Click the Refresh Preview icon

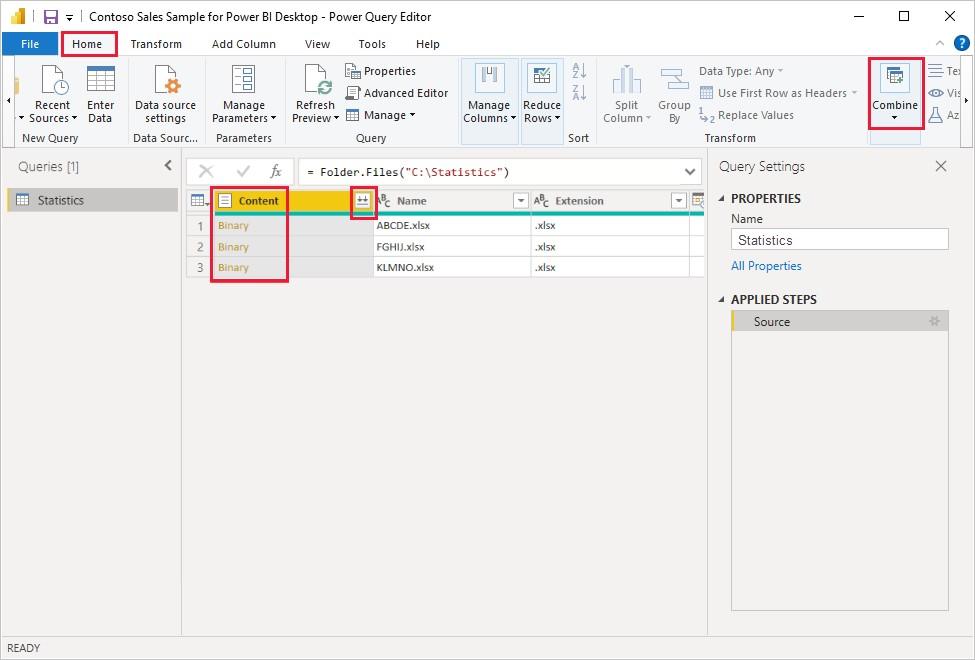315,80
